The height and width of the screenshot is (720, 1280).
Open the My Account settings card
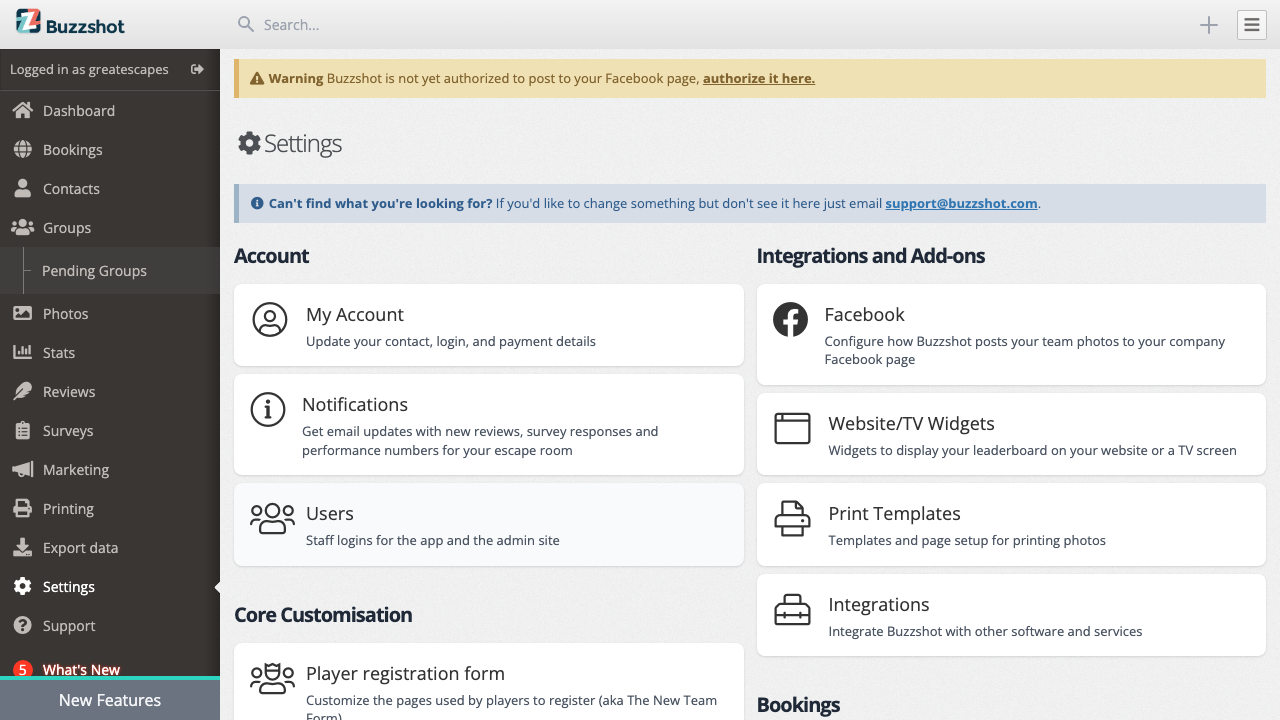pos(488,325)
